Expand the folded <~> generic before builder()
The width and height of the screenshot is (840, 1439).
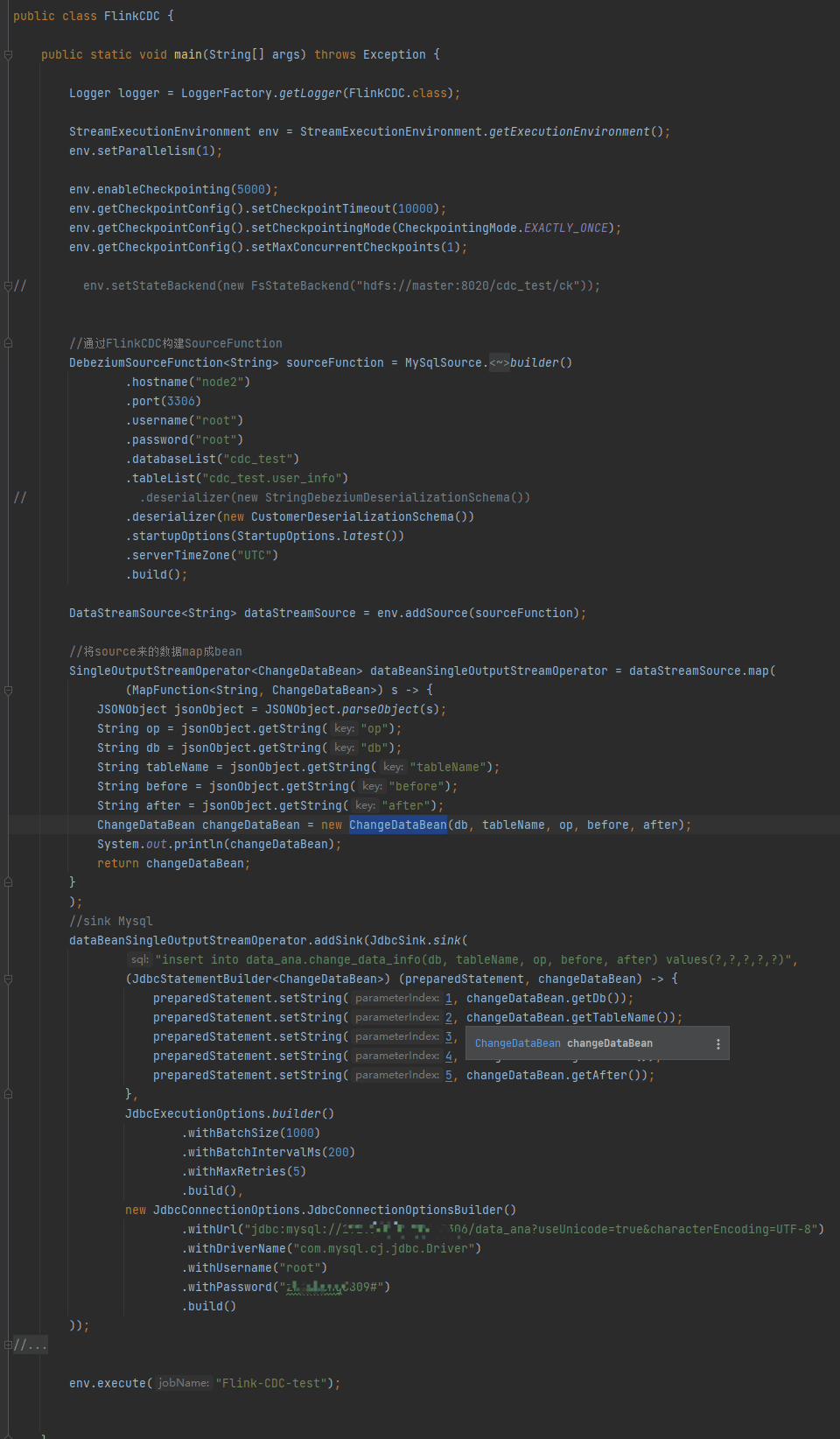499,362
